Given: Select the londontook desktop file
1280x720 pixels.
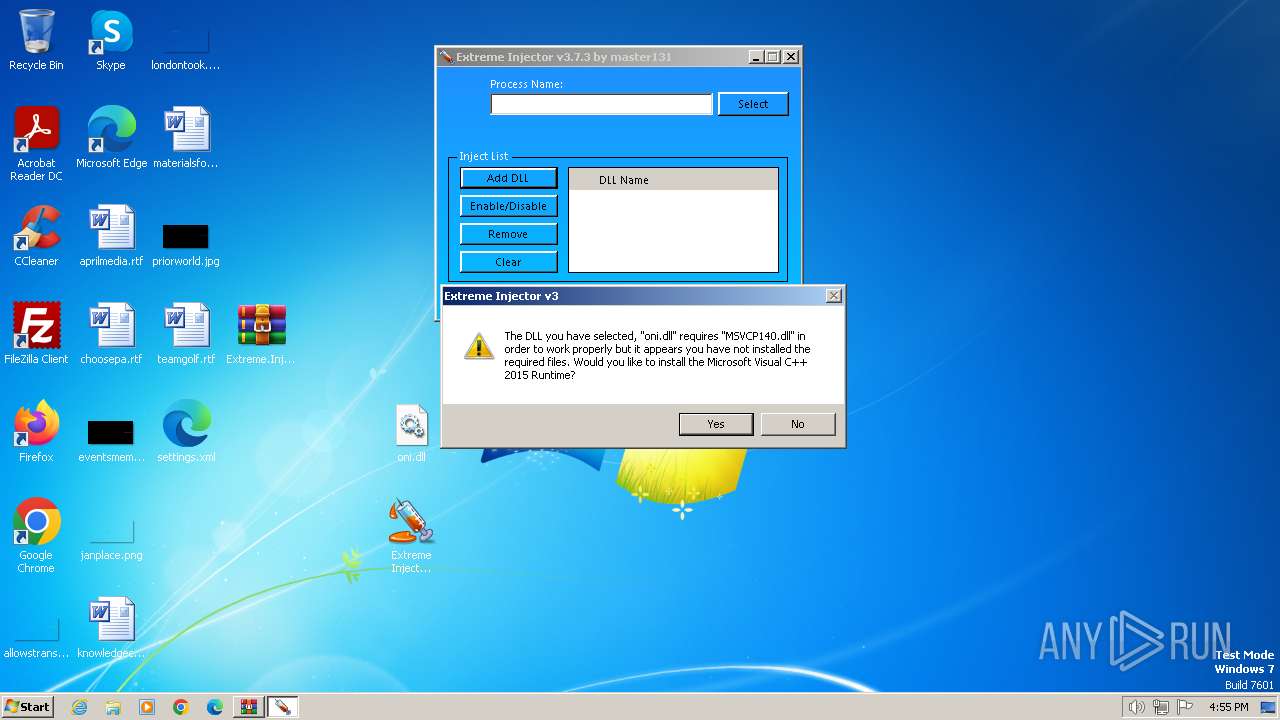Looking at the screenshot, I should (x=186, y=45).
